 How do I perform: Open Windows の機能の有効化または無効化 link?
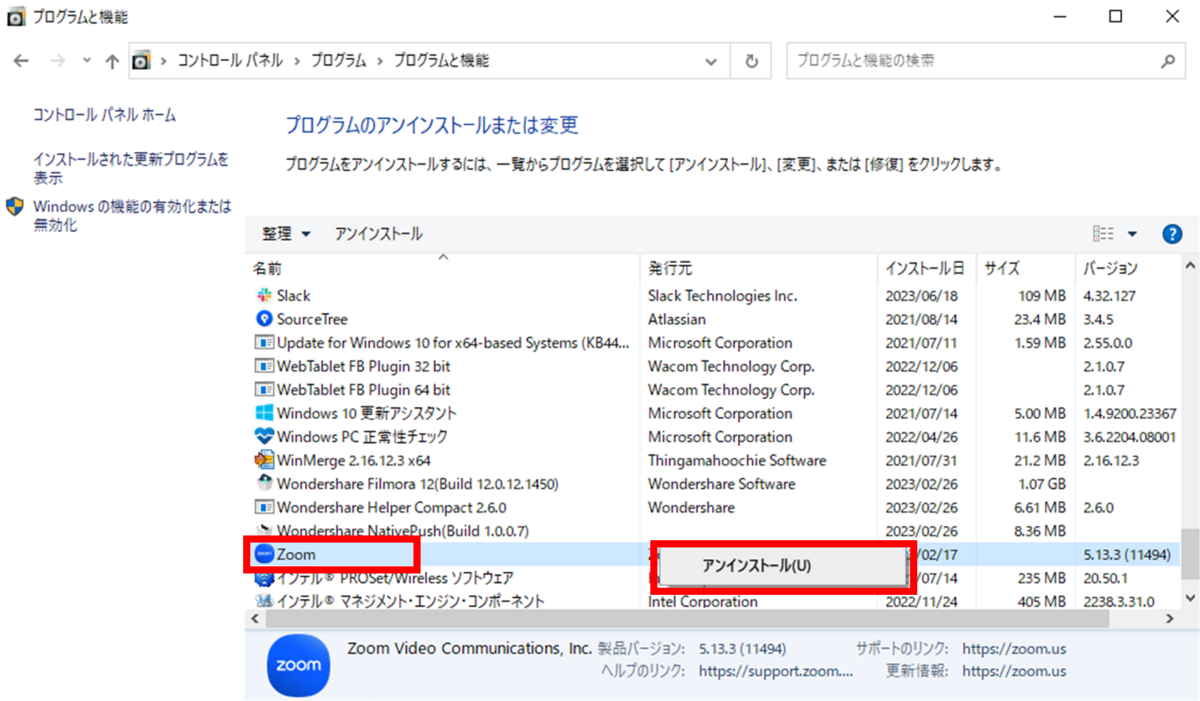point(132,216)
